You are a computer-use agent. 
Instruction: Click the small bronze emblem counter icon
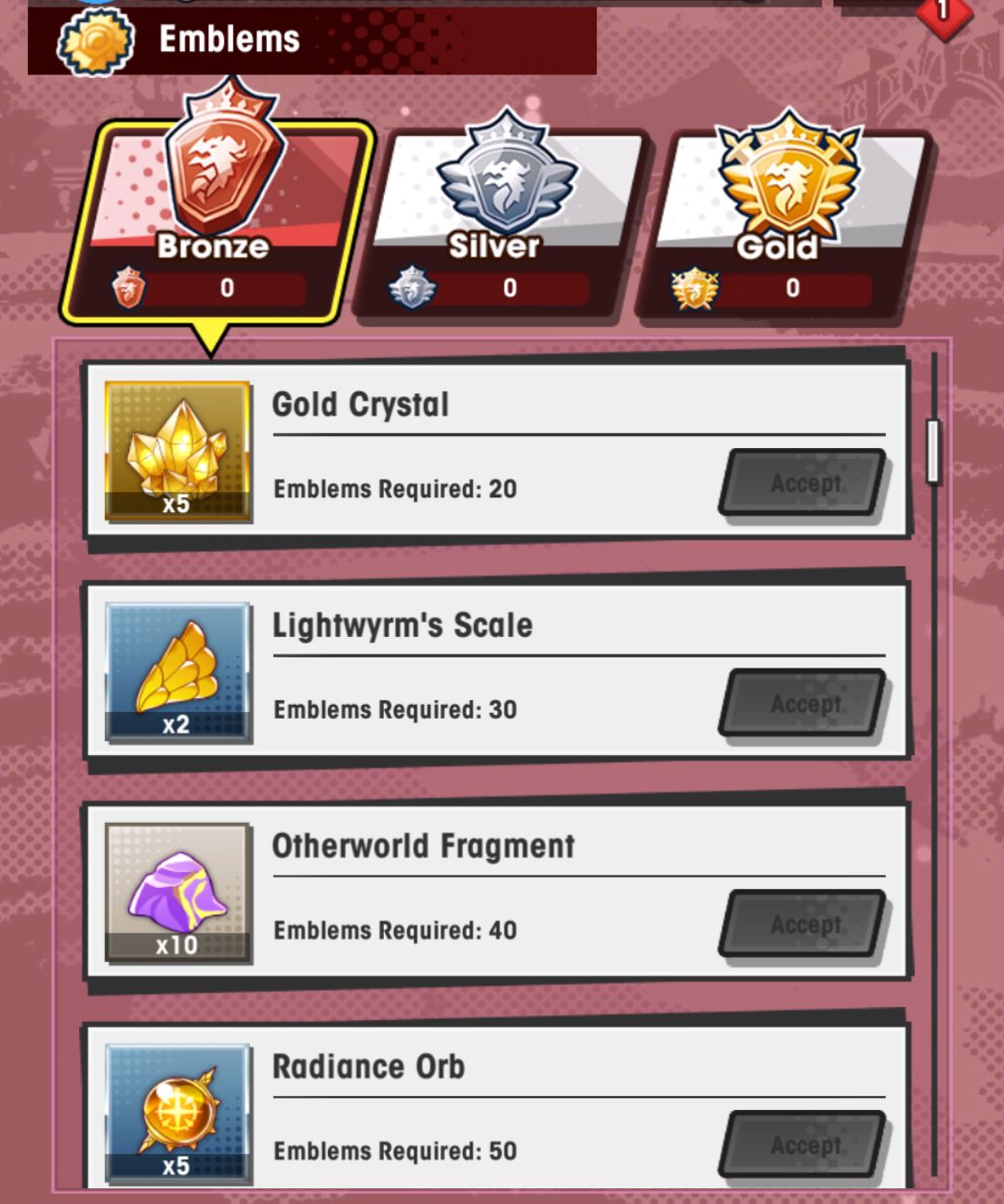click(x=128, y=287)
